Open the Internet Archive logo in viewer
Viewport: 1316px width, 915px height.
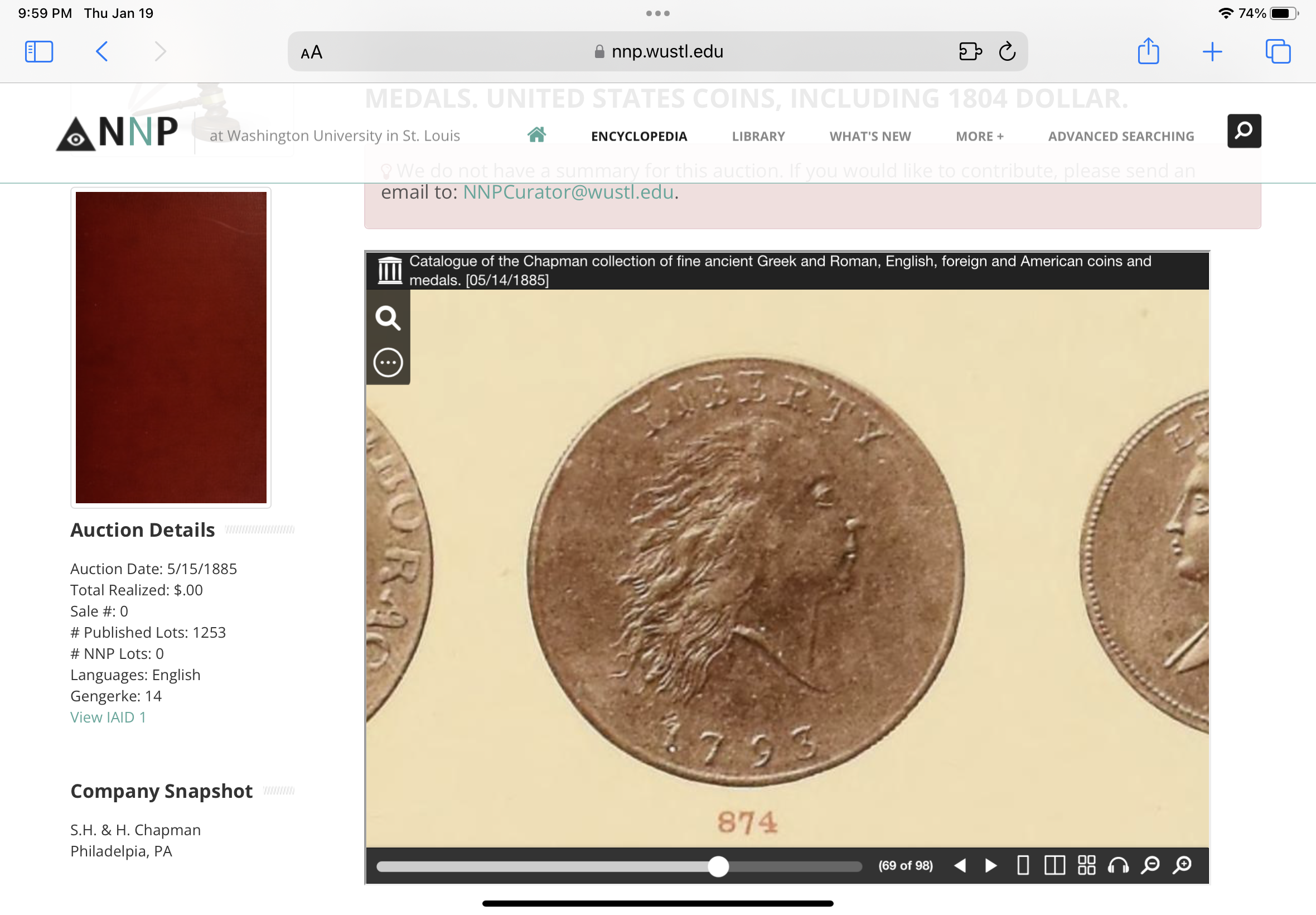tap(390, 271)
